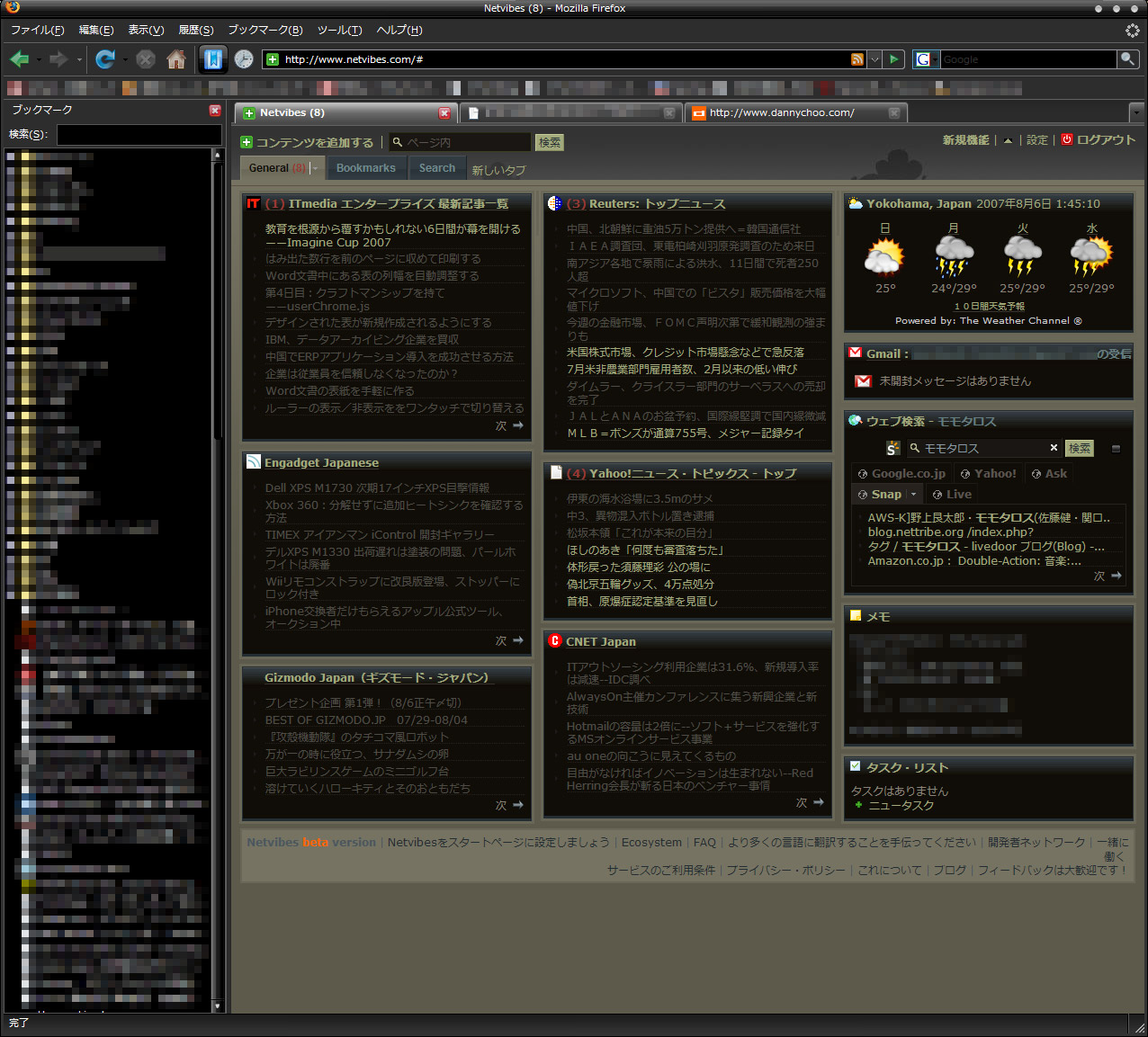Click the Google search input field in the toolbar
Screen dimensions: 1148x1037
click(1027, 59)
